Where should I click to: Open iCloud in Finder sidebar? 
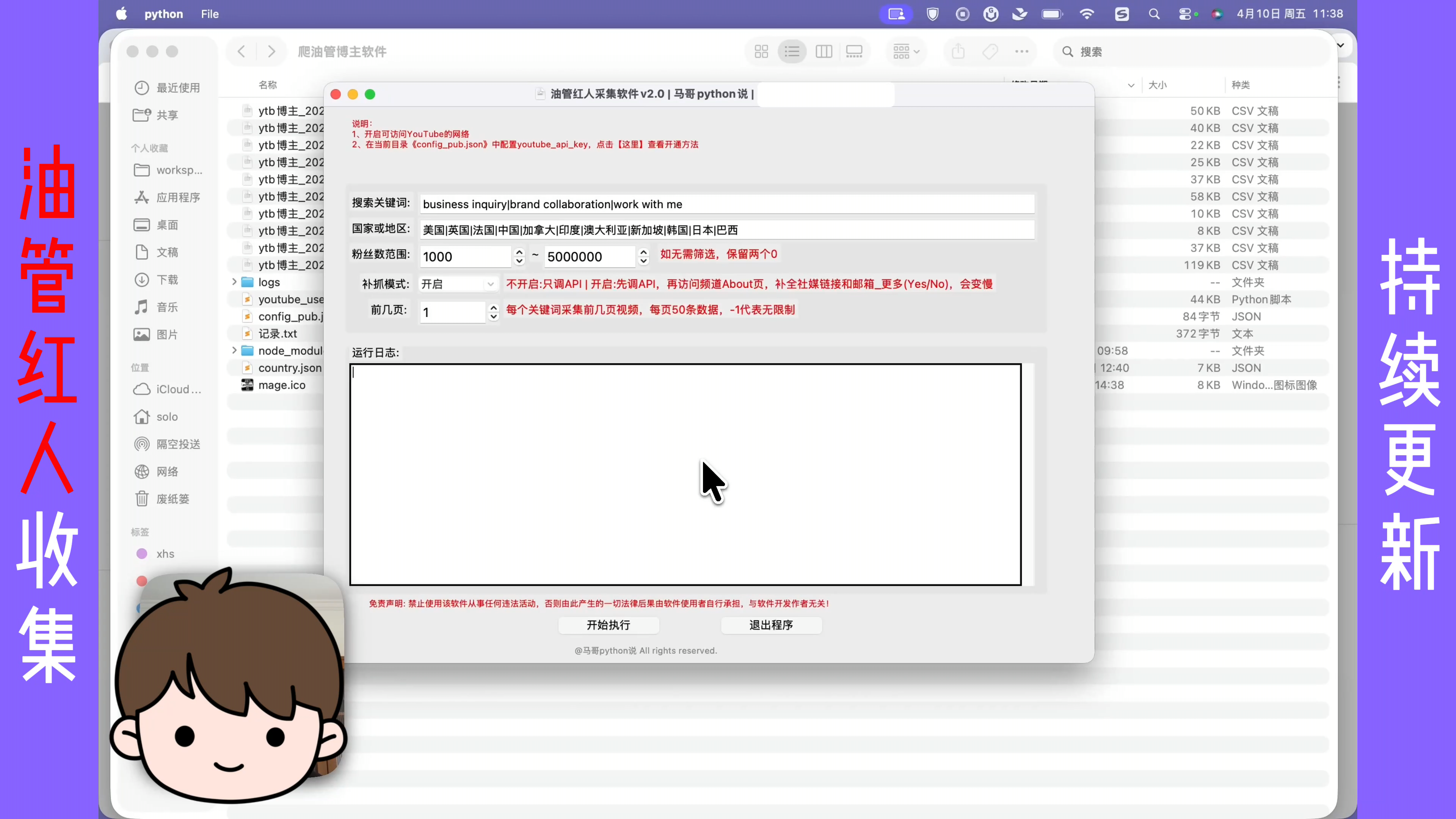coord(167,389)
